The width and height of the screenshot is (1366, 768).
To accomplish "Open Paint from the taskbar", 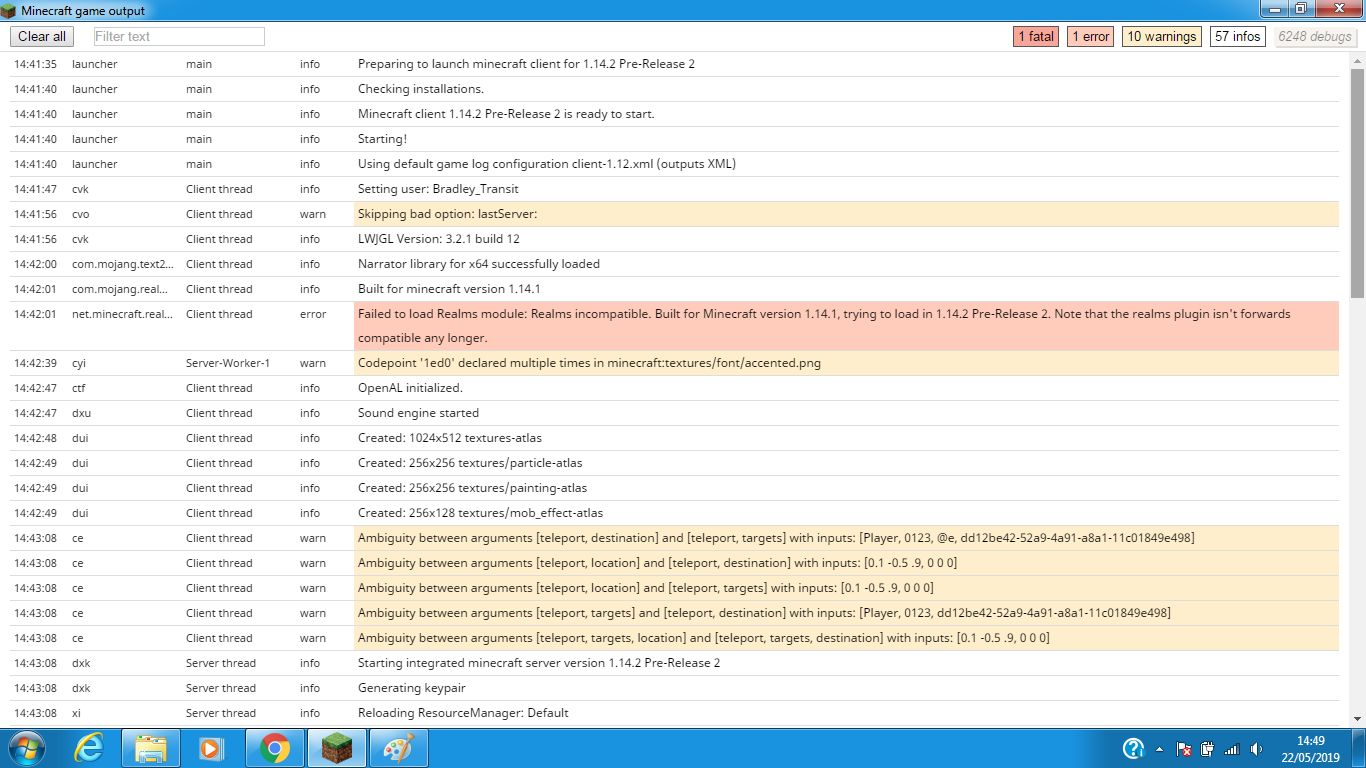I will 399,748.
